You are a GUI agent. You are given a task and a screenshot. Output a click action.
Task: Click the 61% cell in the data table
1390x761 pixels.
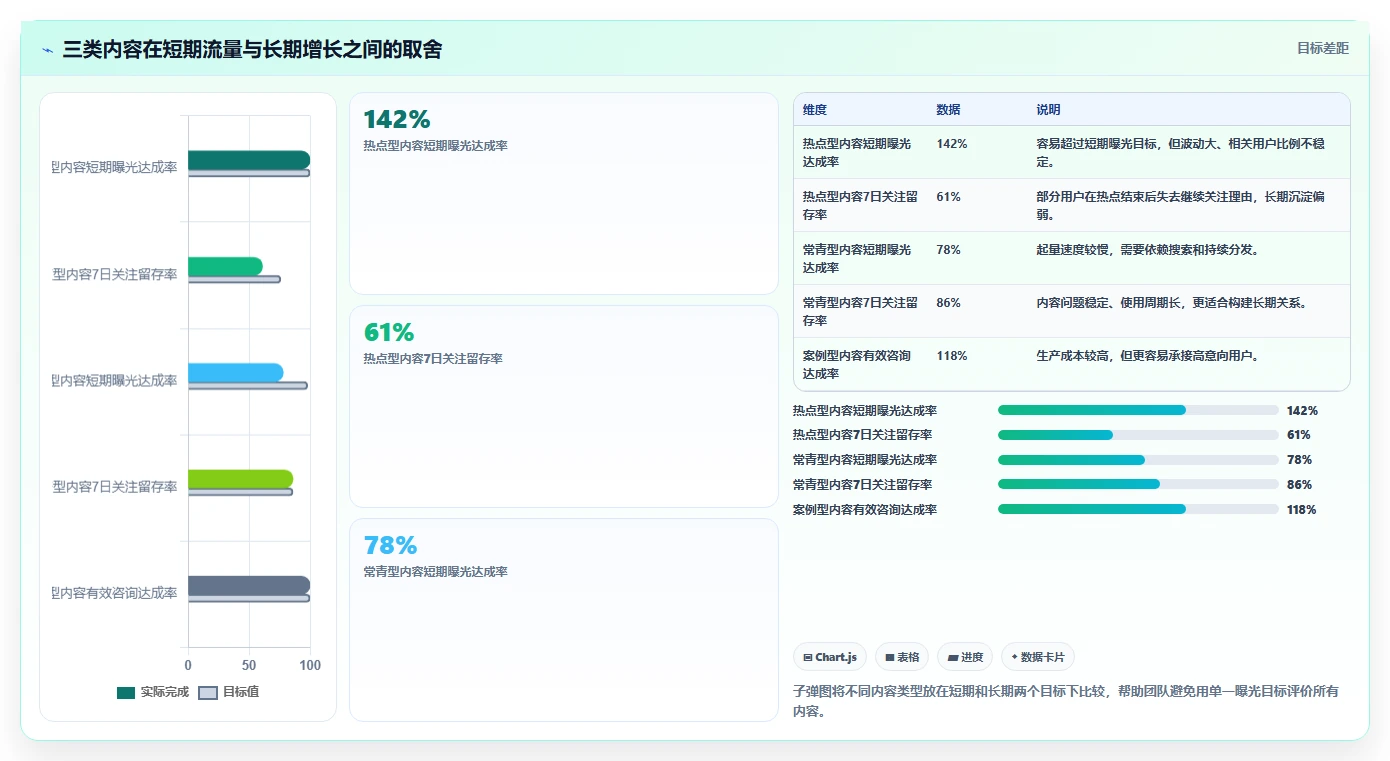click(x=949, y=197)
